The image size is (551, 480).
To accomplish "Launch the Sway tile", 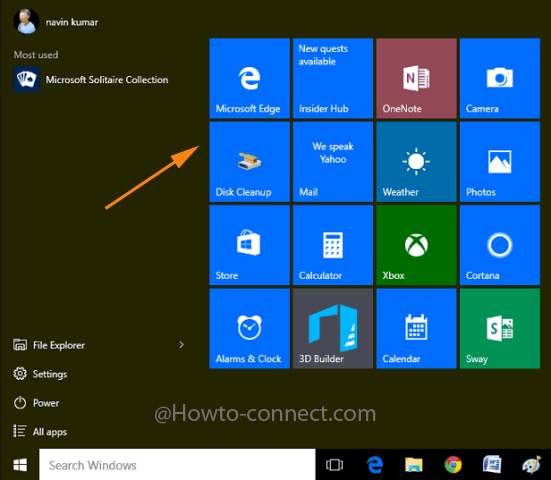I will click(500, 329).
